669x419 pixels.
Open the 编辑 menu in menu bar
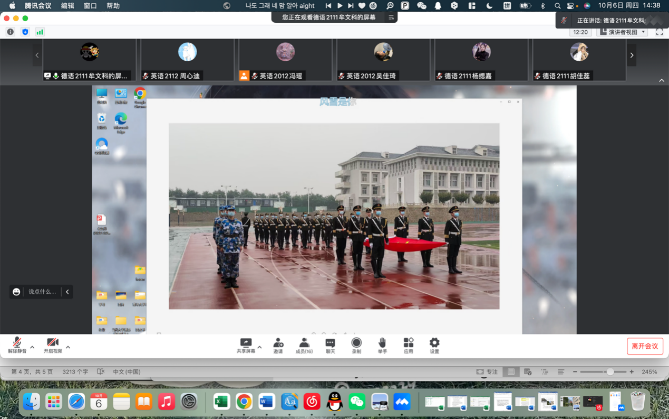click(68, 5)
